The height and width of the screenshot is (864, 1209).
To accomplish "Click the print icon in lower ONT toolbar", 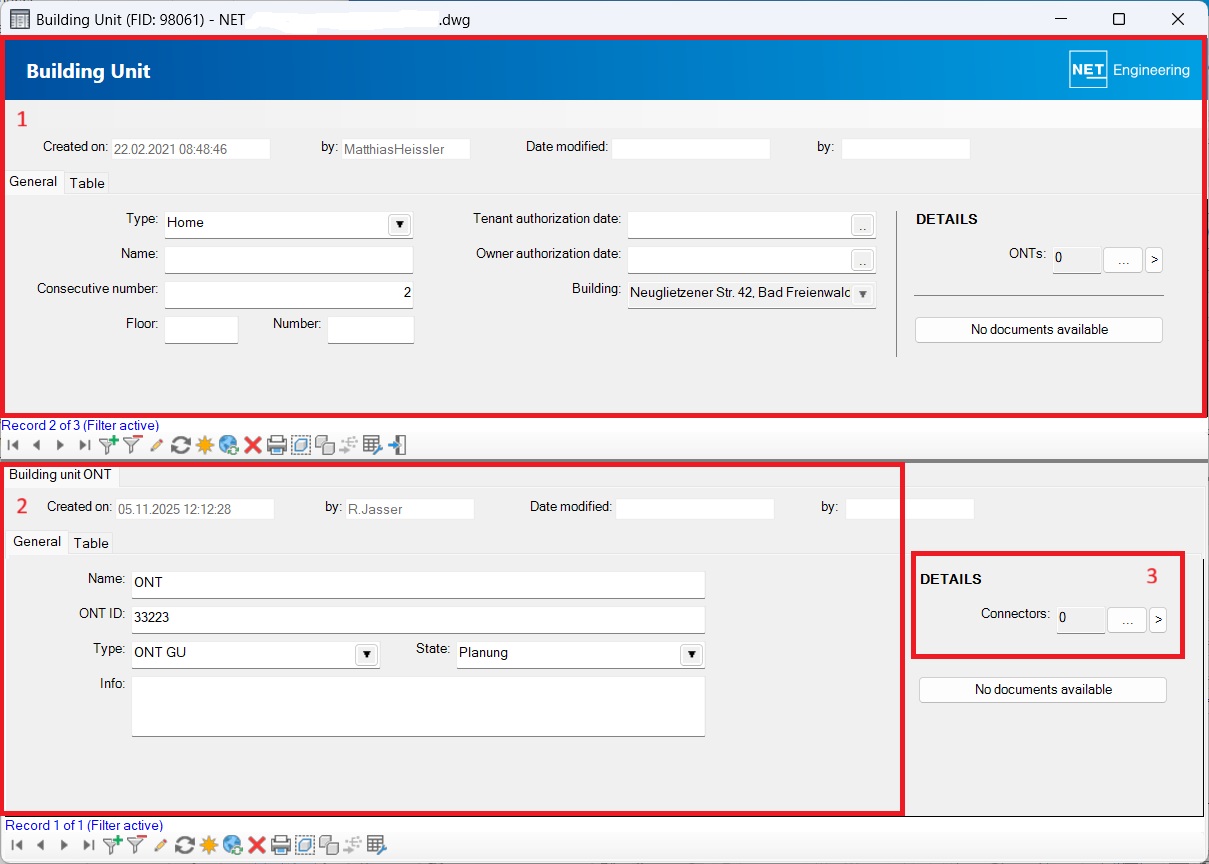I will click(281, 845).
